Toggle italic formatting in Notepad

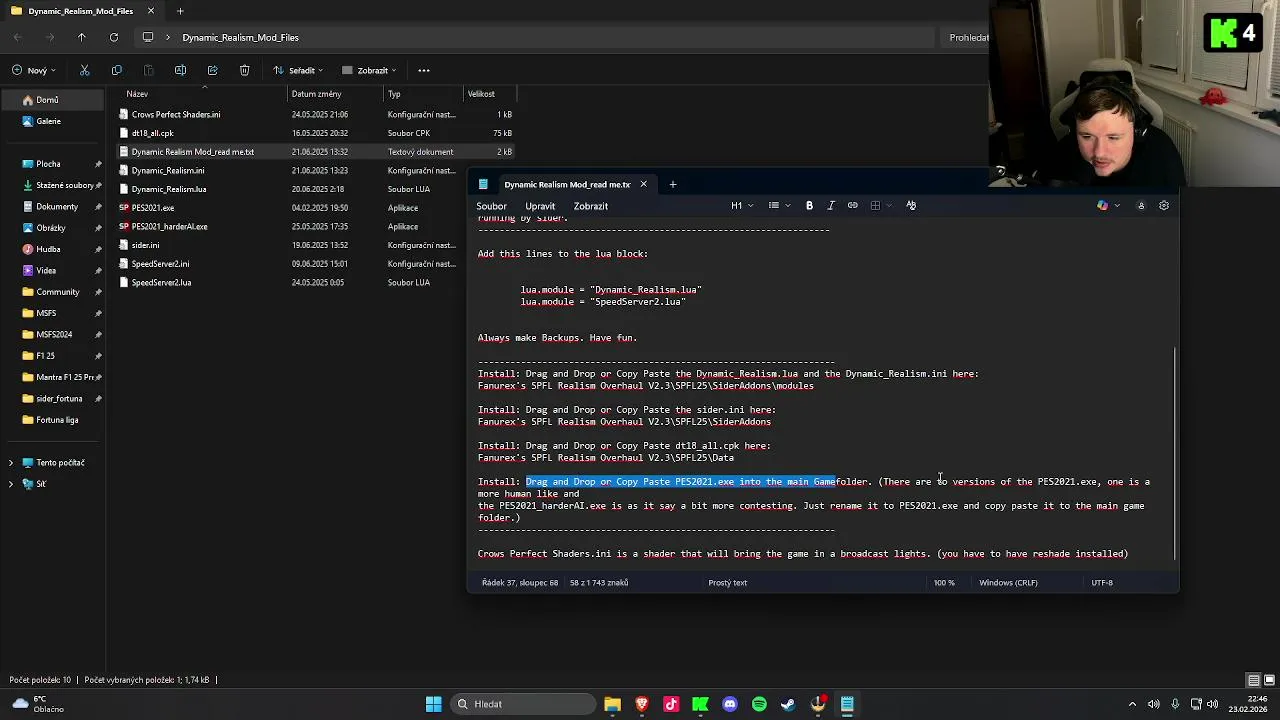(x=831, y=205)
